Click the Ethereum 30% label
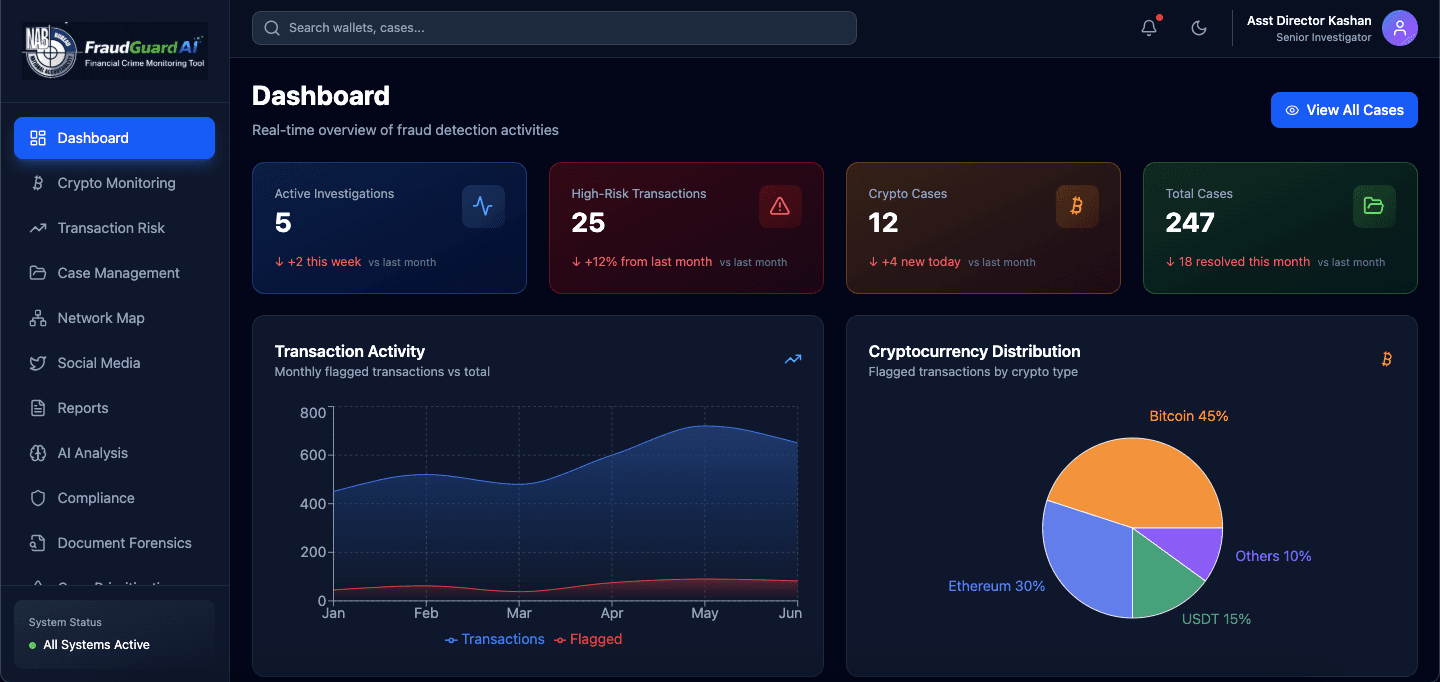 pyautogui.click(x=997, y=586)
